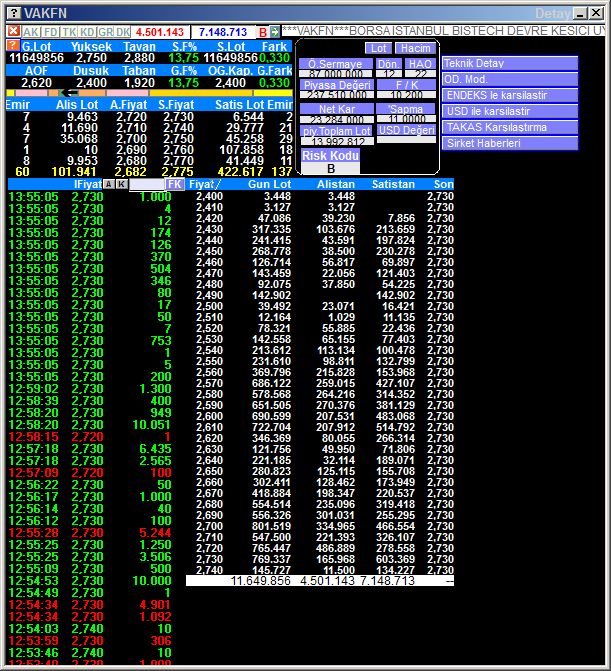Click the Gun Lot value 801.519
Image resolution: width=611 pixels, height=671 pixels.
tap(269, 526)
